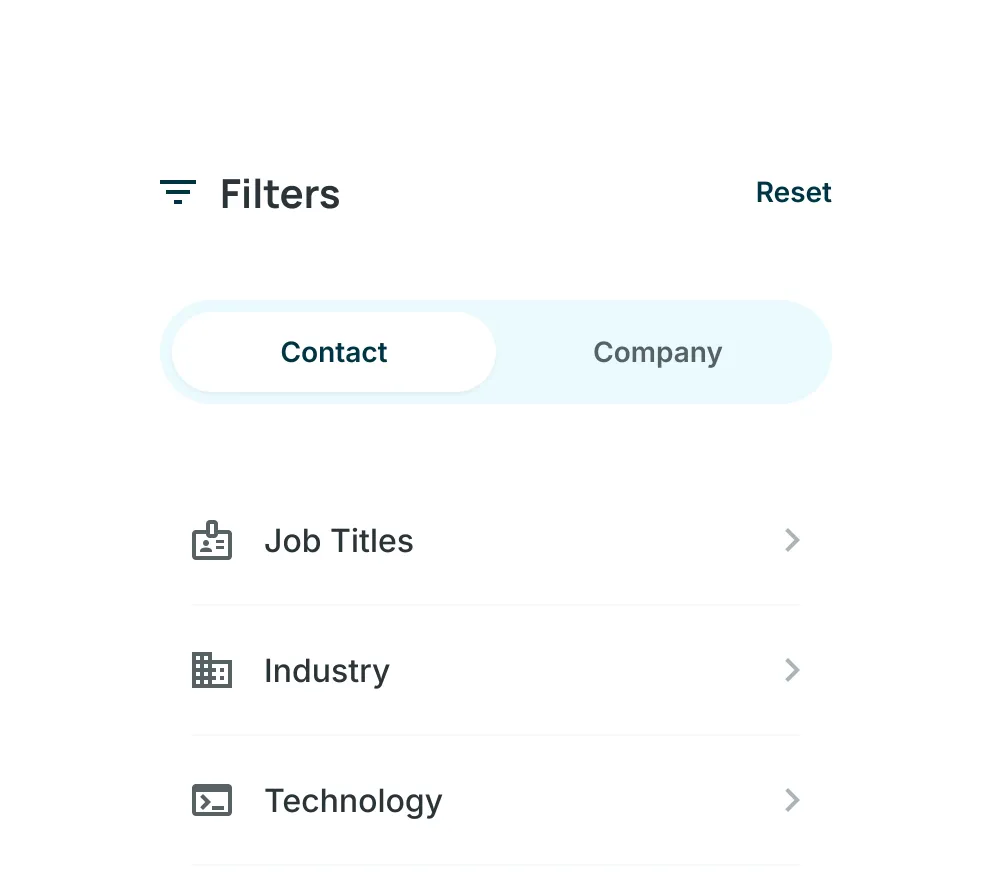Click the filter lines icon beside Filters
Viewport: 1000px width, 880px height.
click(x=178, y=193)
